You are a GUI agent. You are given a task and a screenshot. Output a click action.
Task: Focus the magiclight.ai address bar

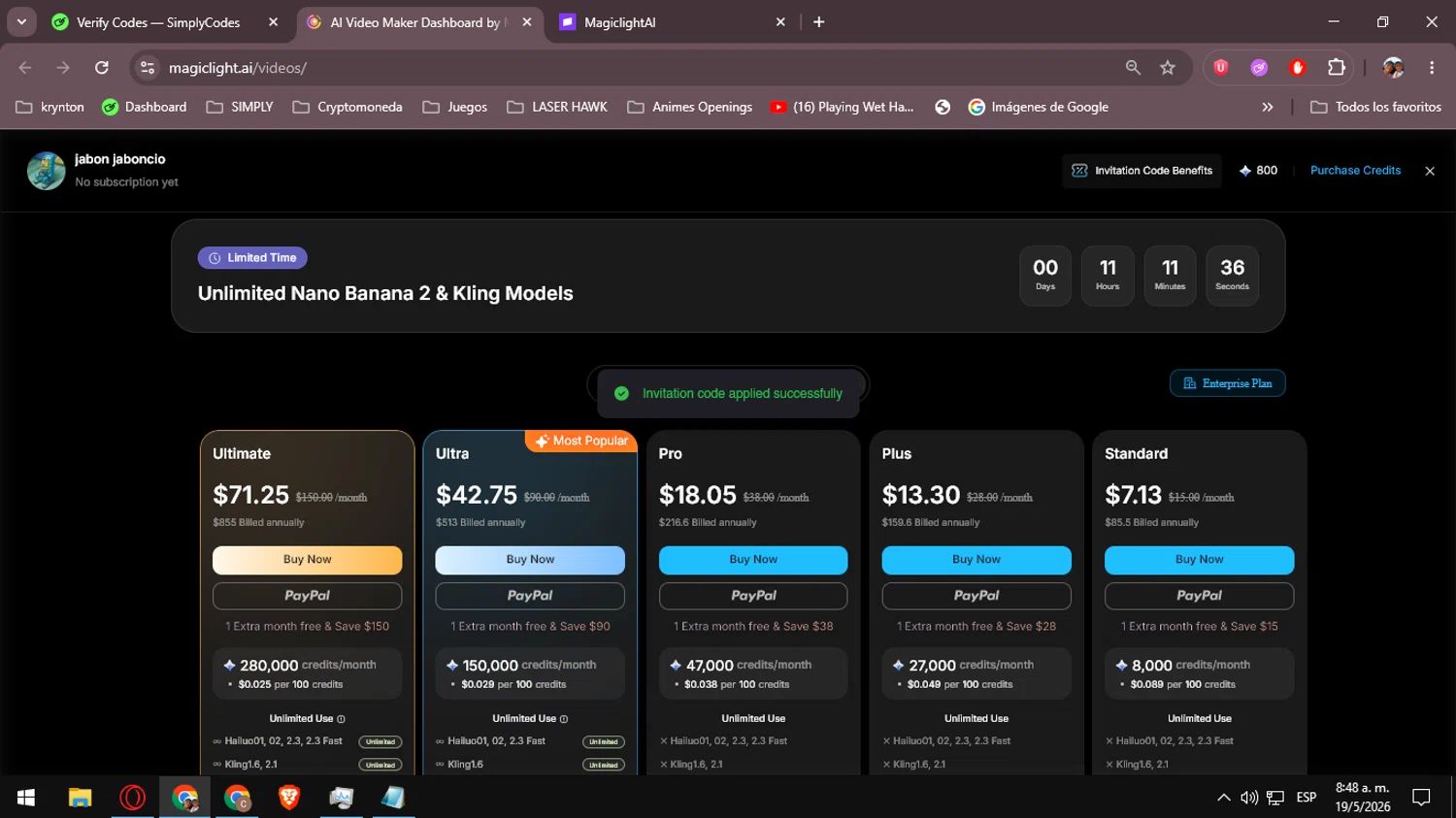click(631, 68)
